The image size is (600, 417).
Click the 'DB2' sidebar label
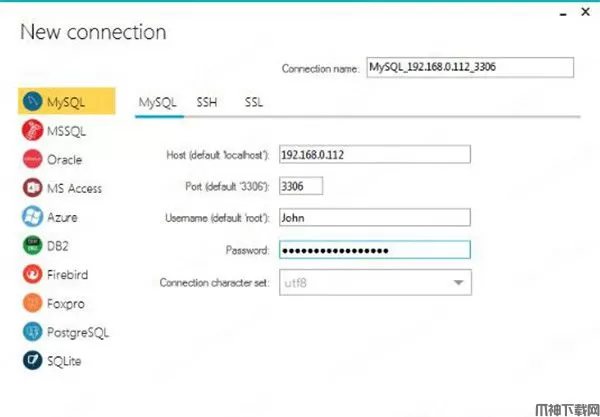[57, 246]
